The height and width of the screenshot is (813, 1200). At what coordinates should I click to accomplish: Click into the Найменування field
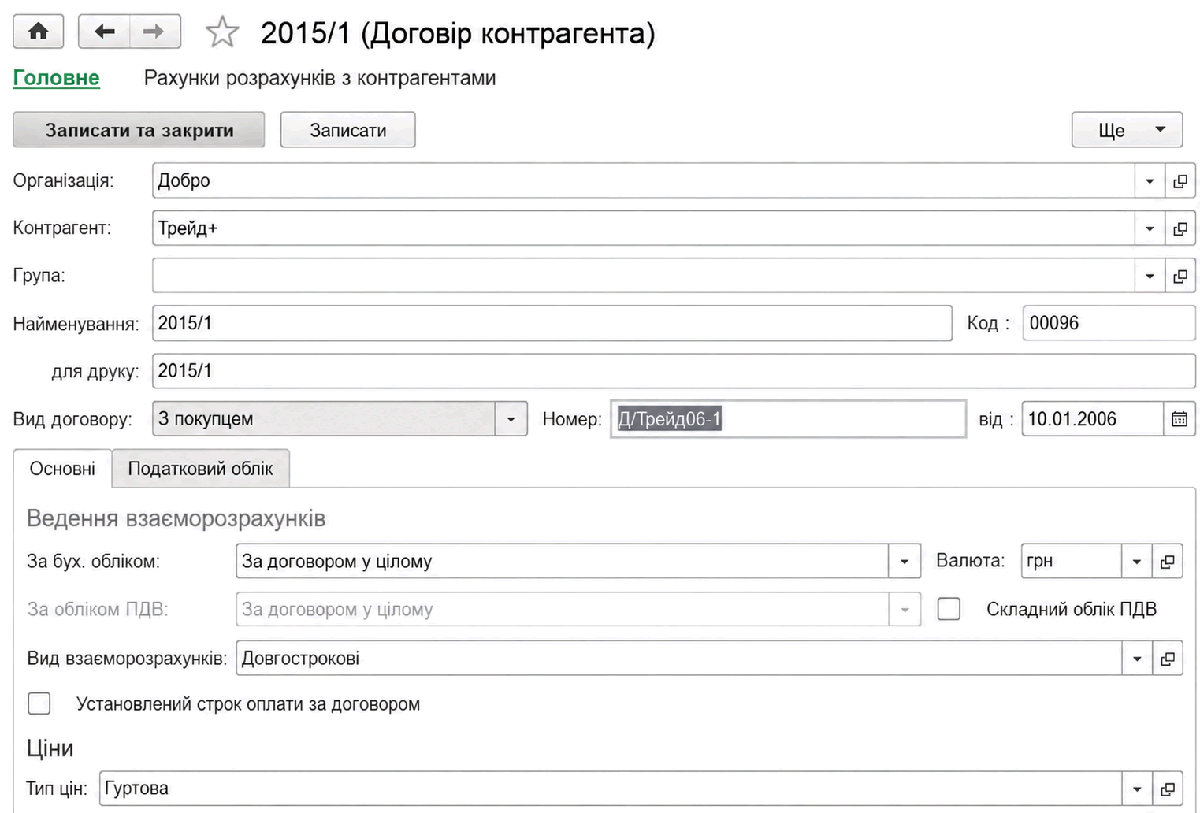(552, 323)
